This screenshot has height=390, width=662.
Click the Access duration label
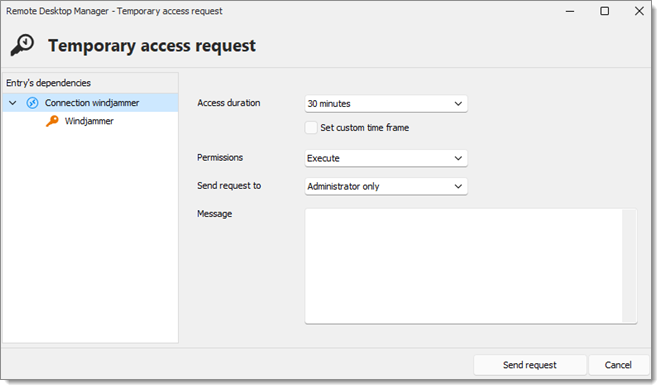coord(229,103)
